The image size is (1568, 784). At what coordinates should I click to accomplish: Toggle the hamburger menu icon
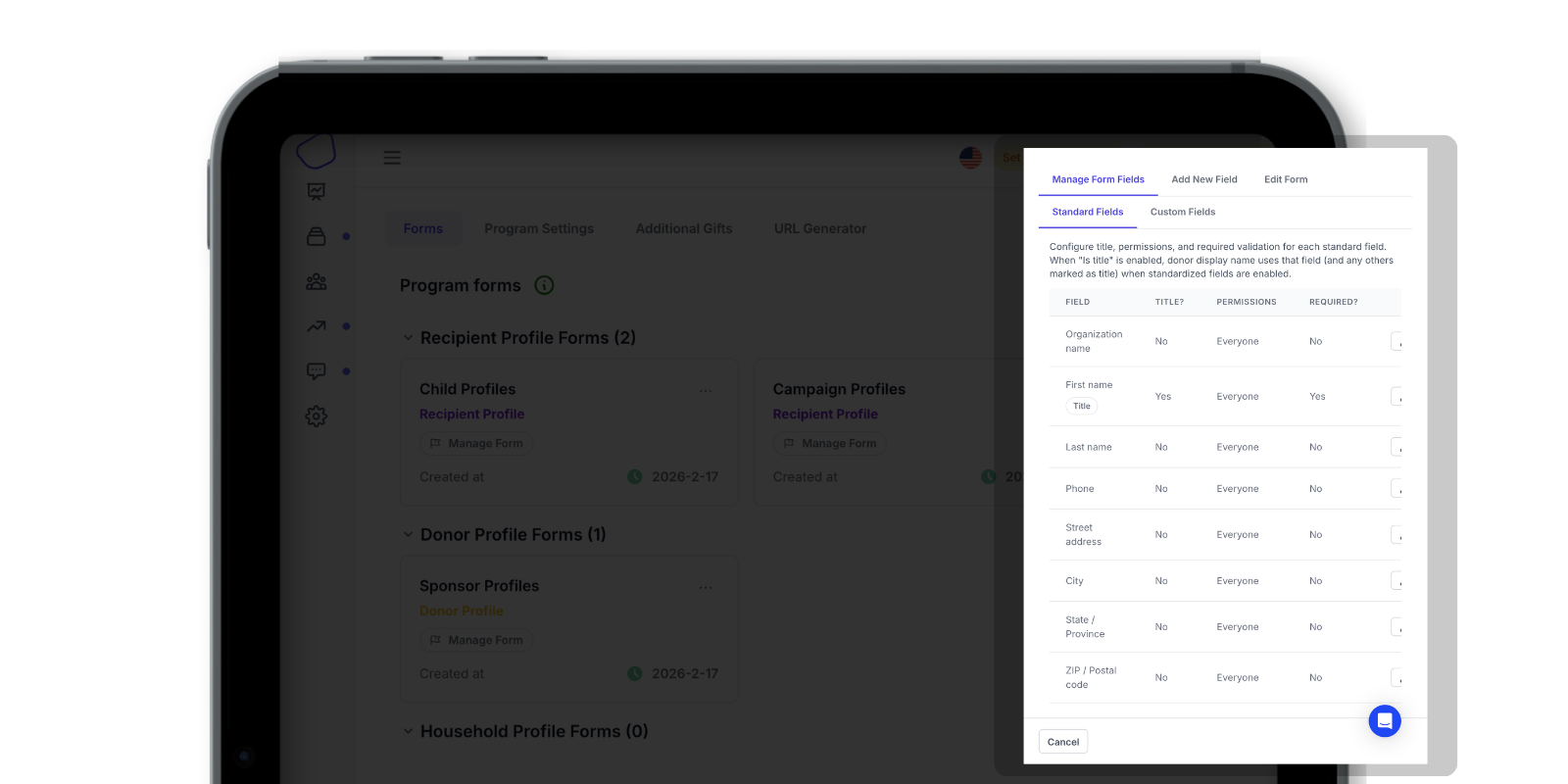tap(392, 158)
